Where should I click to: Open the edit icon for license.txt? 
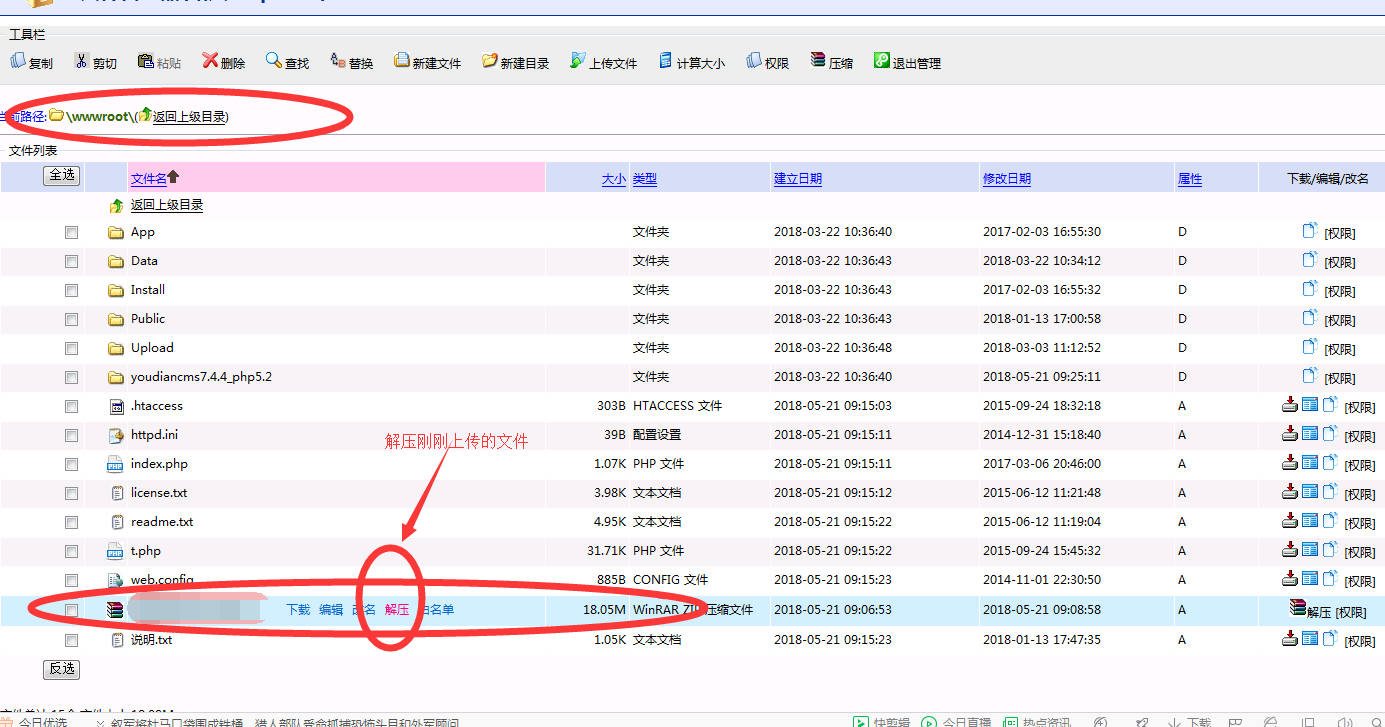pos(1310,492)
